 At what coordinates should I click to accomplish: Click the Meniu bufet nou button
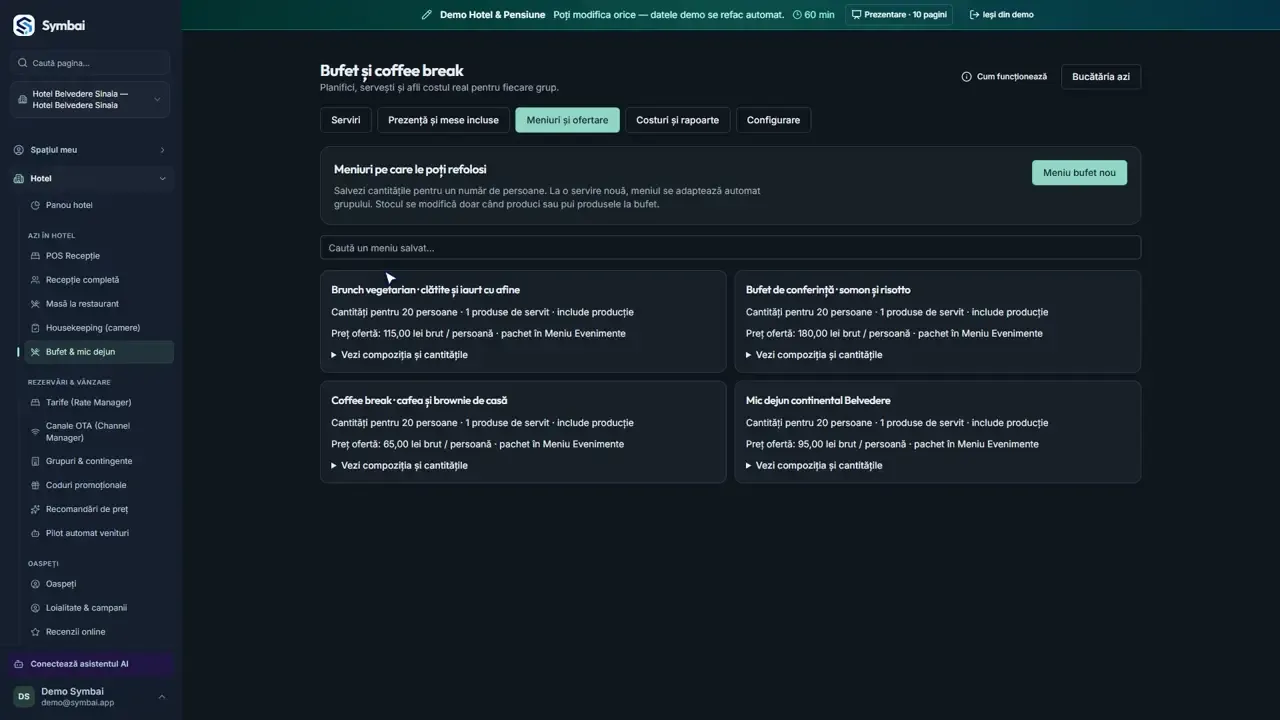pos(1079,173)
